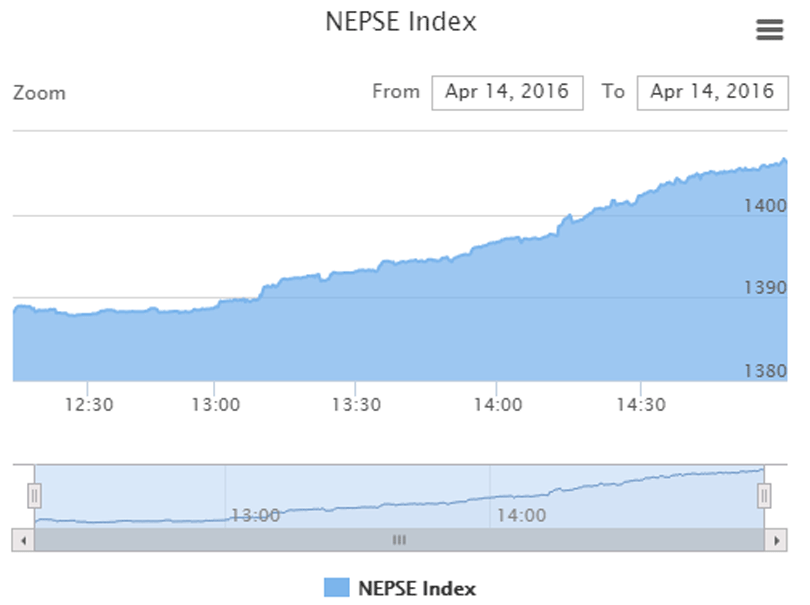The width and height of the screenshot is (810, 605).
Task: Click the navigator right scroll arrow
Action: tap(776, 540)
